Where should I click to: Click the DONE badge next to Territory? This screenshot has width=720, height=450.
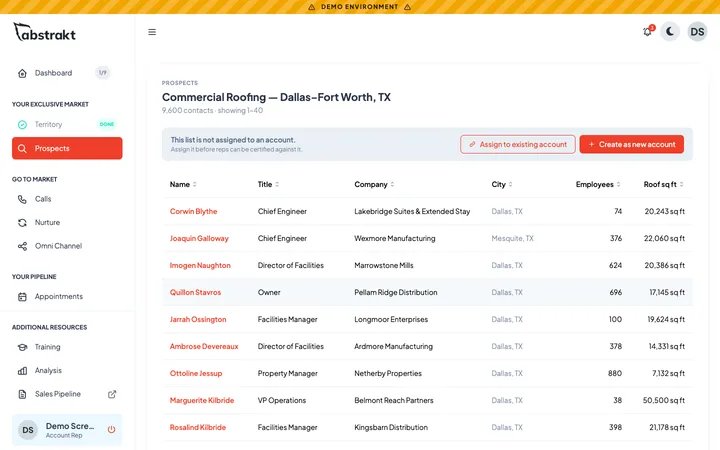(107, 124)
